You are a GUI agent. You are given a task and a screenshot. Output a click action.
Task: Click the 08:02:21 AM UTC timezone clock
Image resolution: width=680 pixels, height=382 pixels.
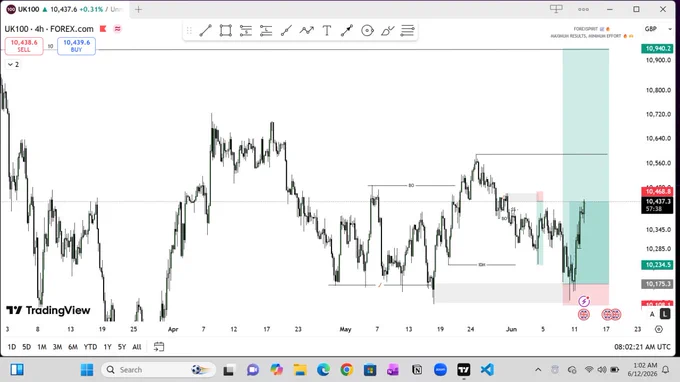click(642, 347)
